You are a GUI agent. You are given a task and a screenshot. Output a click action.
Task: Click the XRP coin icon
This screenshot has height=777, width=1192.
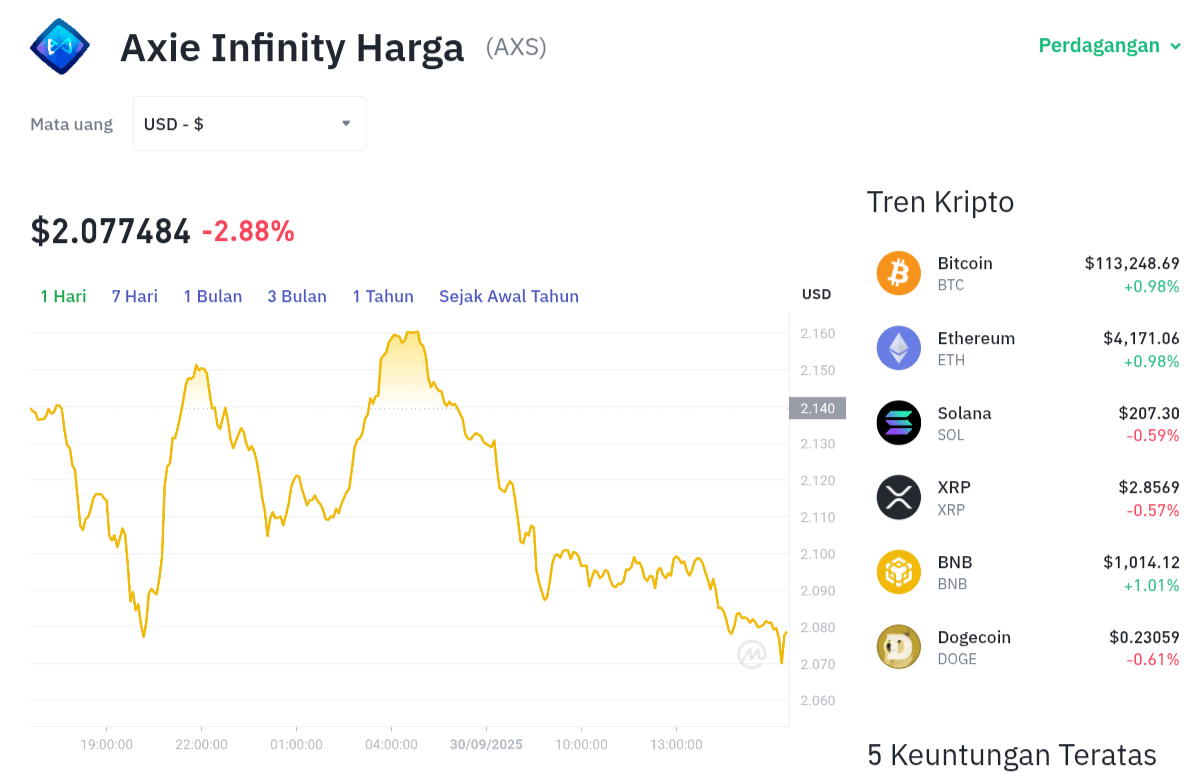point(898,497)
